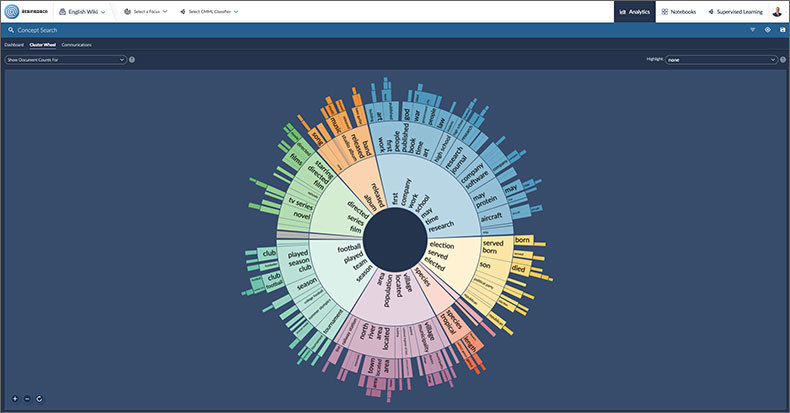Image resolution: width=790 pixels, height=413 pixels.
Task: Select the Cluster Wheel tab
Action: point(43,45)
